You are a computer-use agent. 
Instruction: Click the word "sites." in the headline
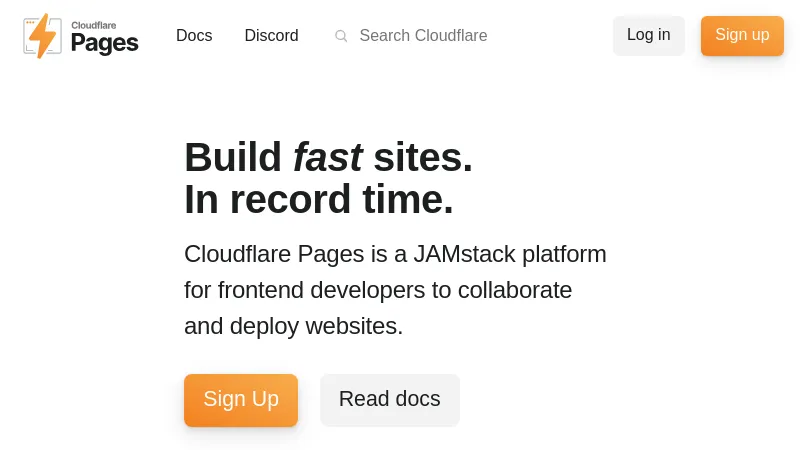[x=422, y=157]
